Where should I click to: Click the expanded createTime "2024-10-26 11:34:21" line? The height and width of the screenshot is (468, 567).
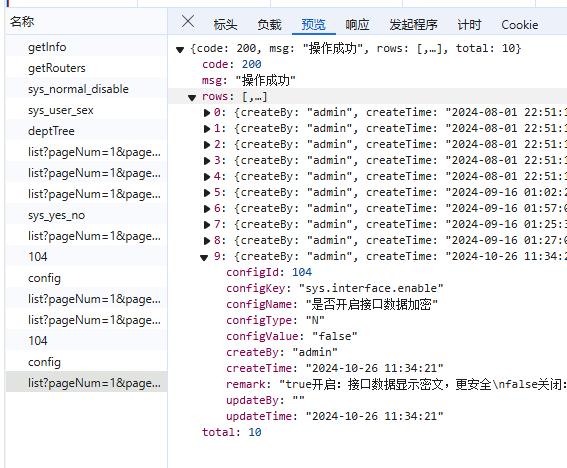pos(334,368)
